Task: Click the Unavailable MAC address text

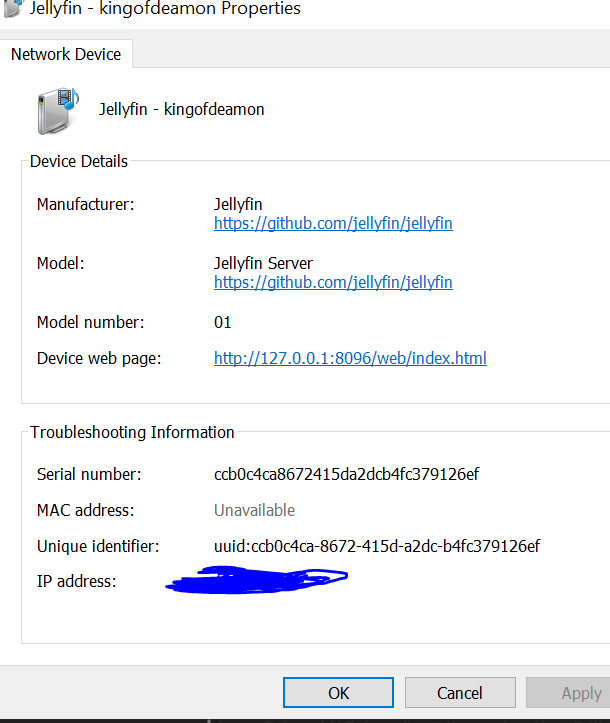Action: [254, 510]
